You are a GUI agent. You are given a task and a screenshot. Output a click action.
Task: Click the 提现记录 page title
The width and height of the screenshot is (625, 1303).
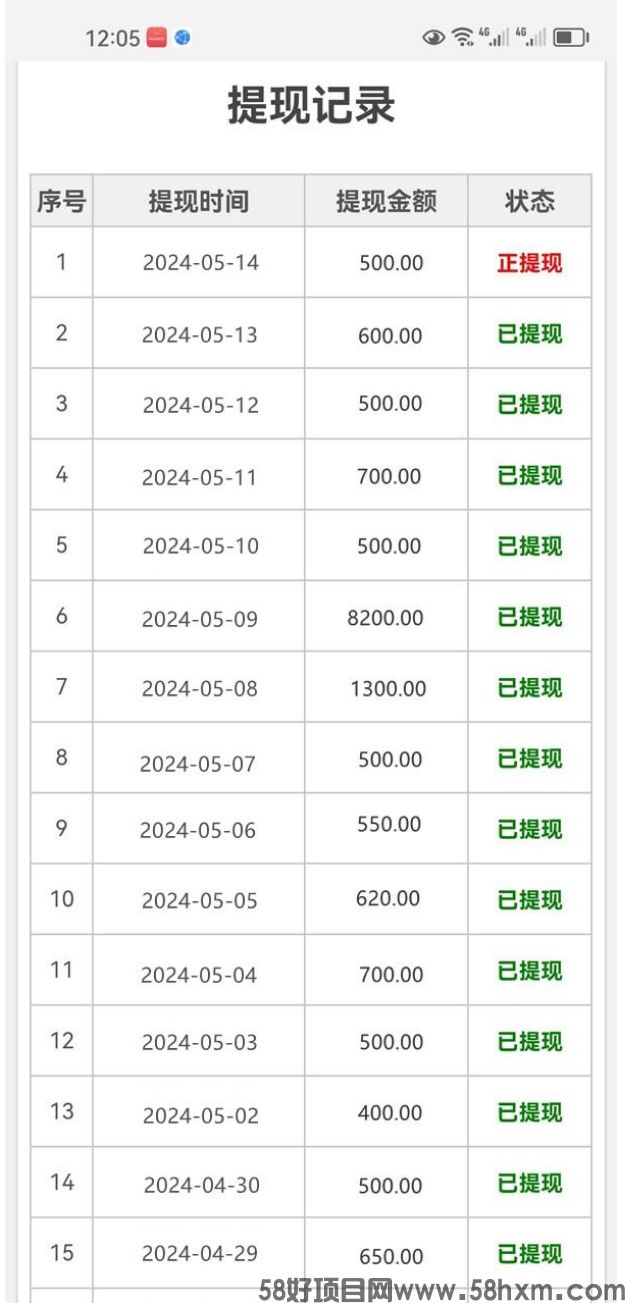coord(311,106)
